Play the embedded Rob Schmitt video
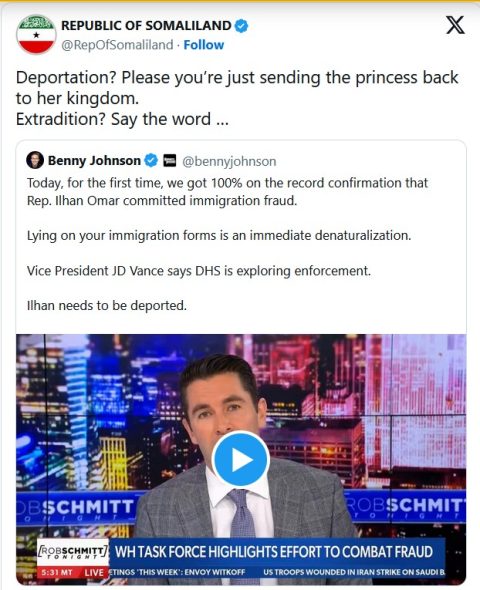Viewport: 480px width, 590px height. (x=240, y=459)
